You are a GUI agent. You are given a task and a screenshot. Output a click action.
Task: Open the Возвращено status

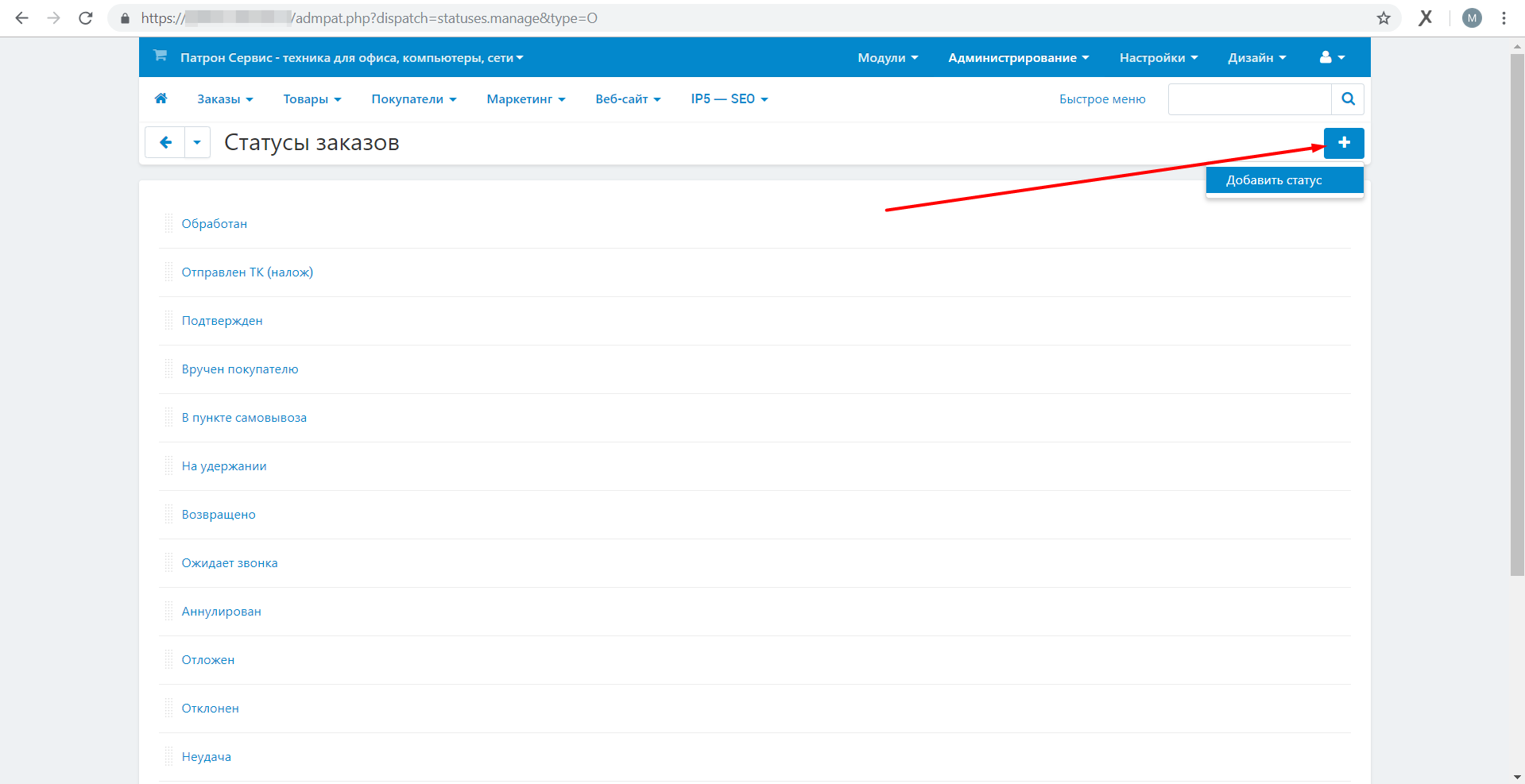219,514
